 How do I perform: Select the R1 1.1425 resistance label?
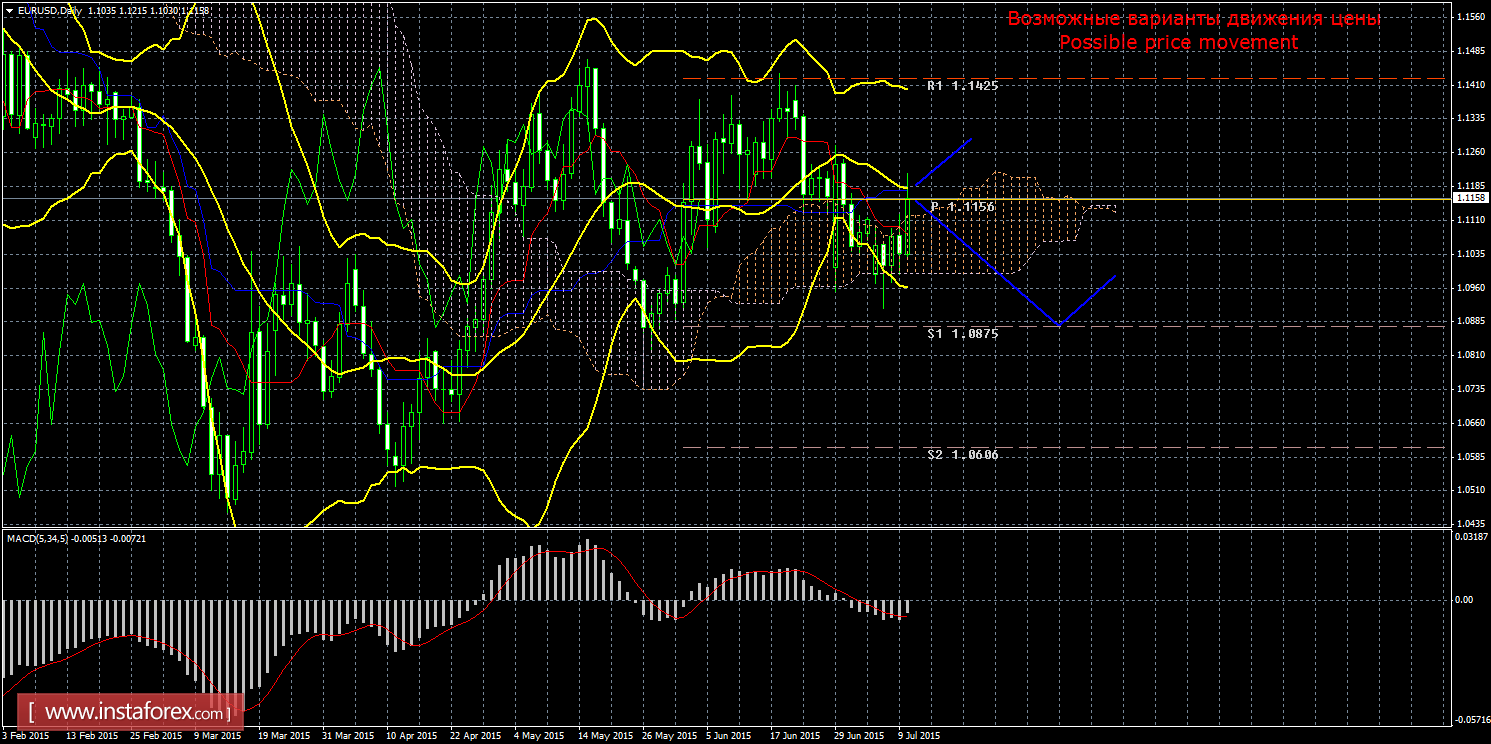point(962,87)
